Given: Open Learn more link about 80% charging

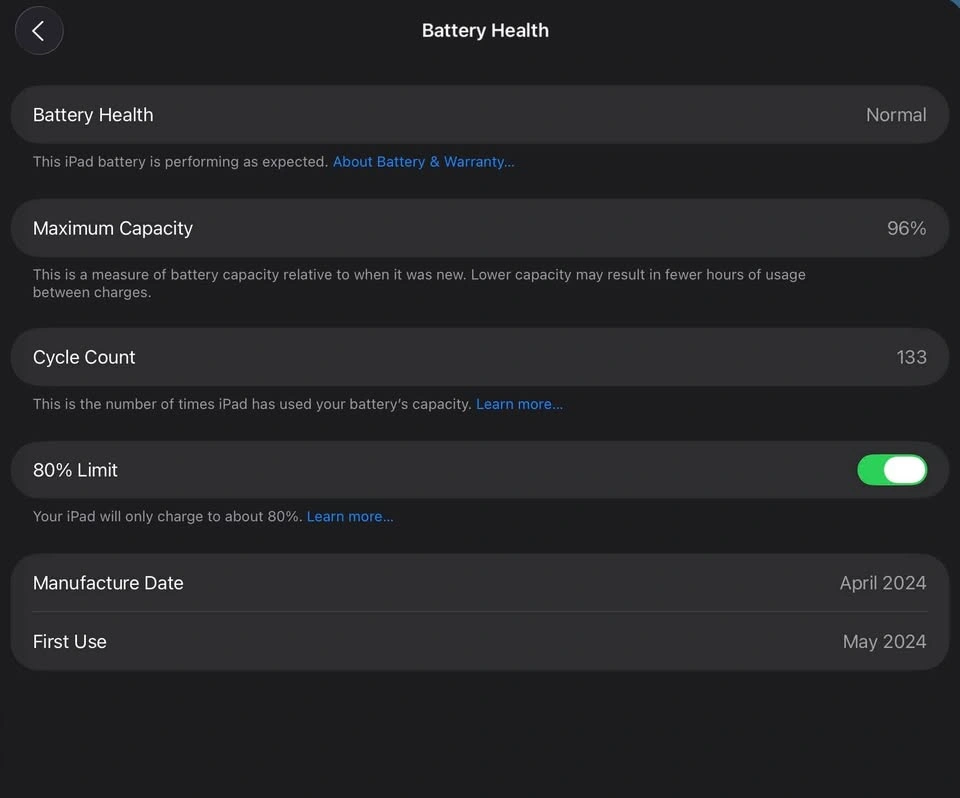Looking at the screenshot, I should (x=350, y=517).
